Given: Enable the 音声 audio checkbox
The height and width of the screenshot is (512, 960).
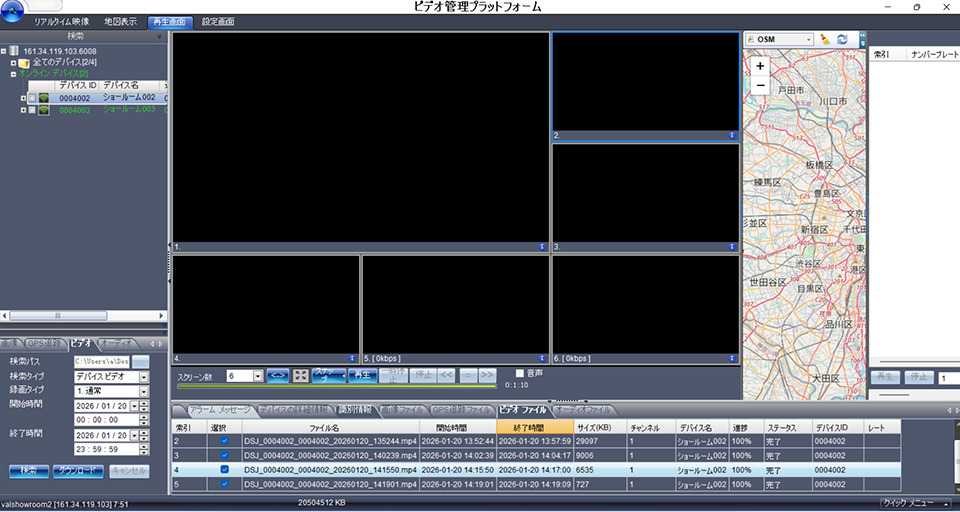Looking at the screenshot, I should [519, 373].
